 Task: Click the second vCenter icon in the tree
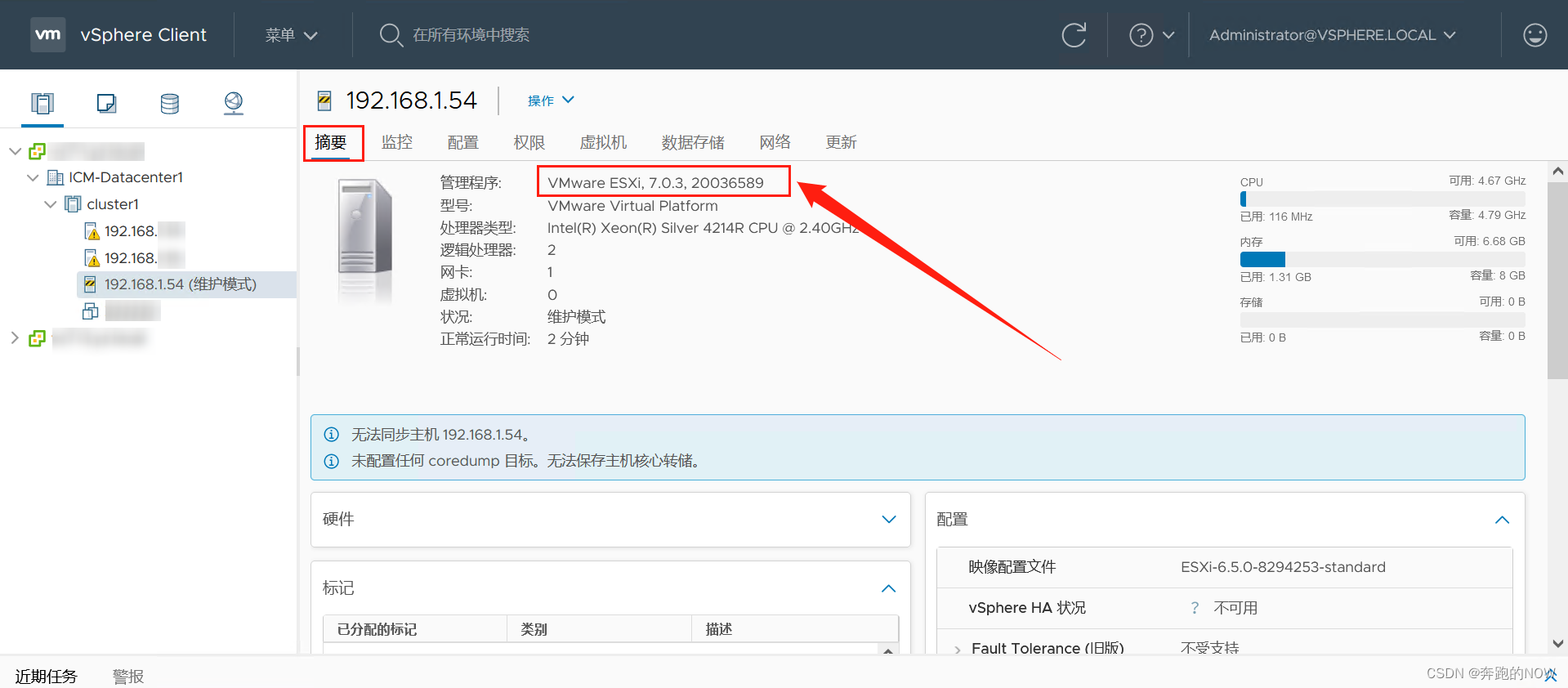coord(37,338)
